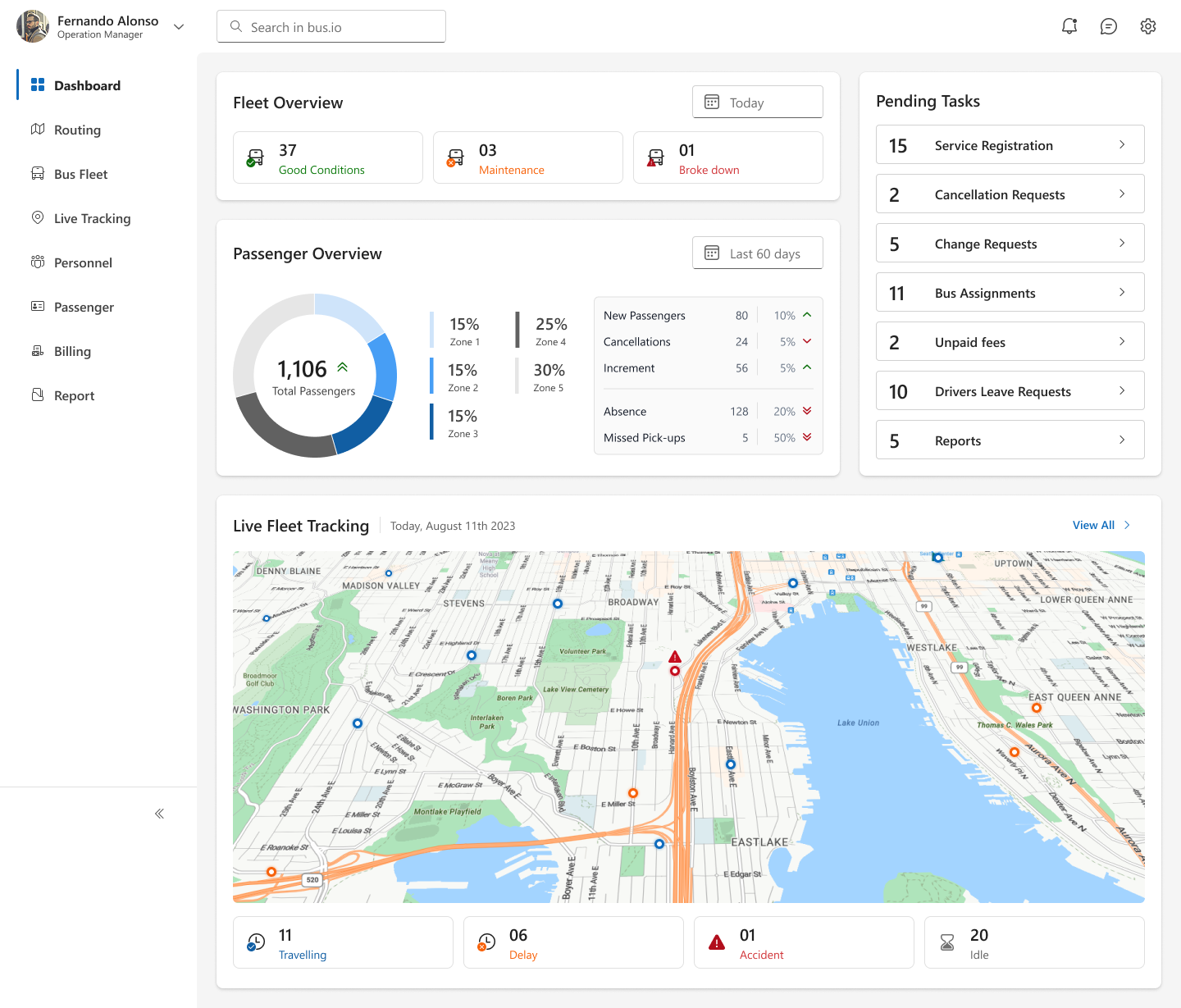
Task: Expand Cancellation Requests chevron
Action: pyautogui.click(x=1122, y=194)
